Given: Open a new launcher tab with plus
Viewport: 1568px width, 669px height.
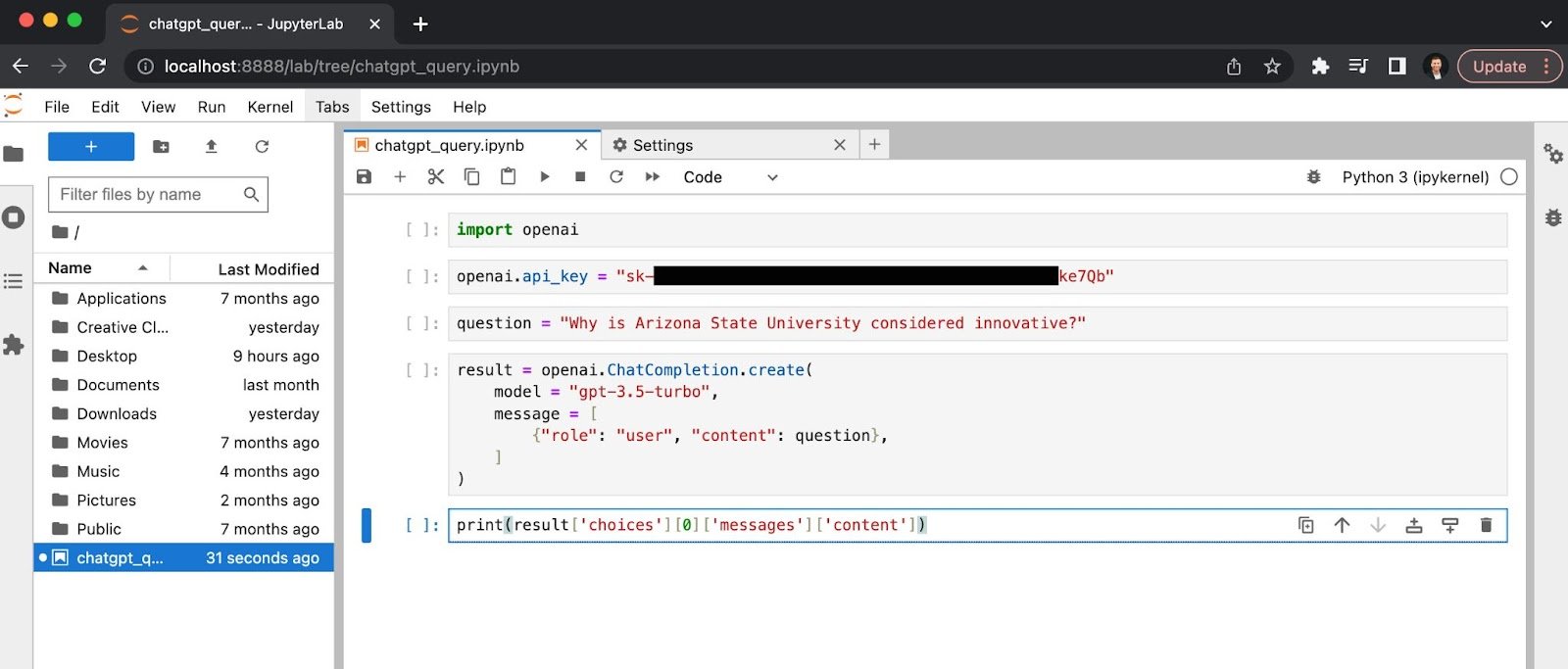Looking at the screenshot, I should point(874,145).
